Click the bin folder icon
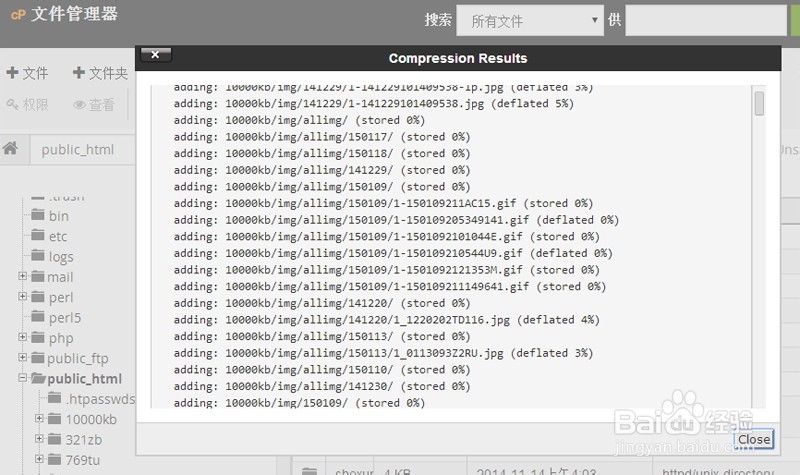This screenshot has width=800, height=475. click(x=38, y=215)
